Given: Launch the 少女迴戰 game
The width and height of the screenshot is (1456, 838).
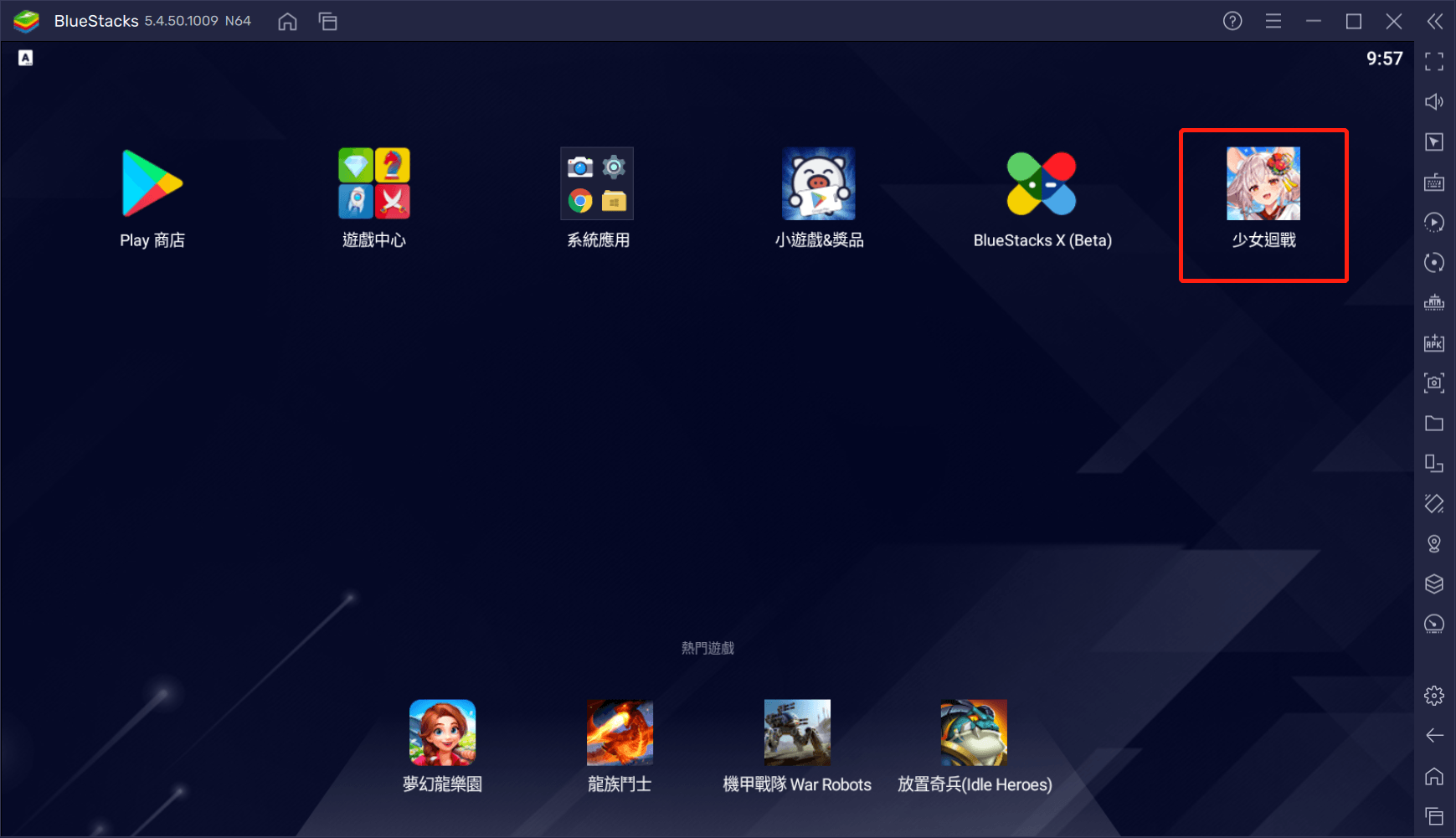Looking at the screenshot, I should pos(1263,183).
